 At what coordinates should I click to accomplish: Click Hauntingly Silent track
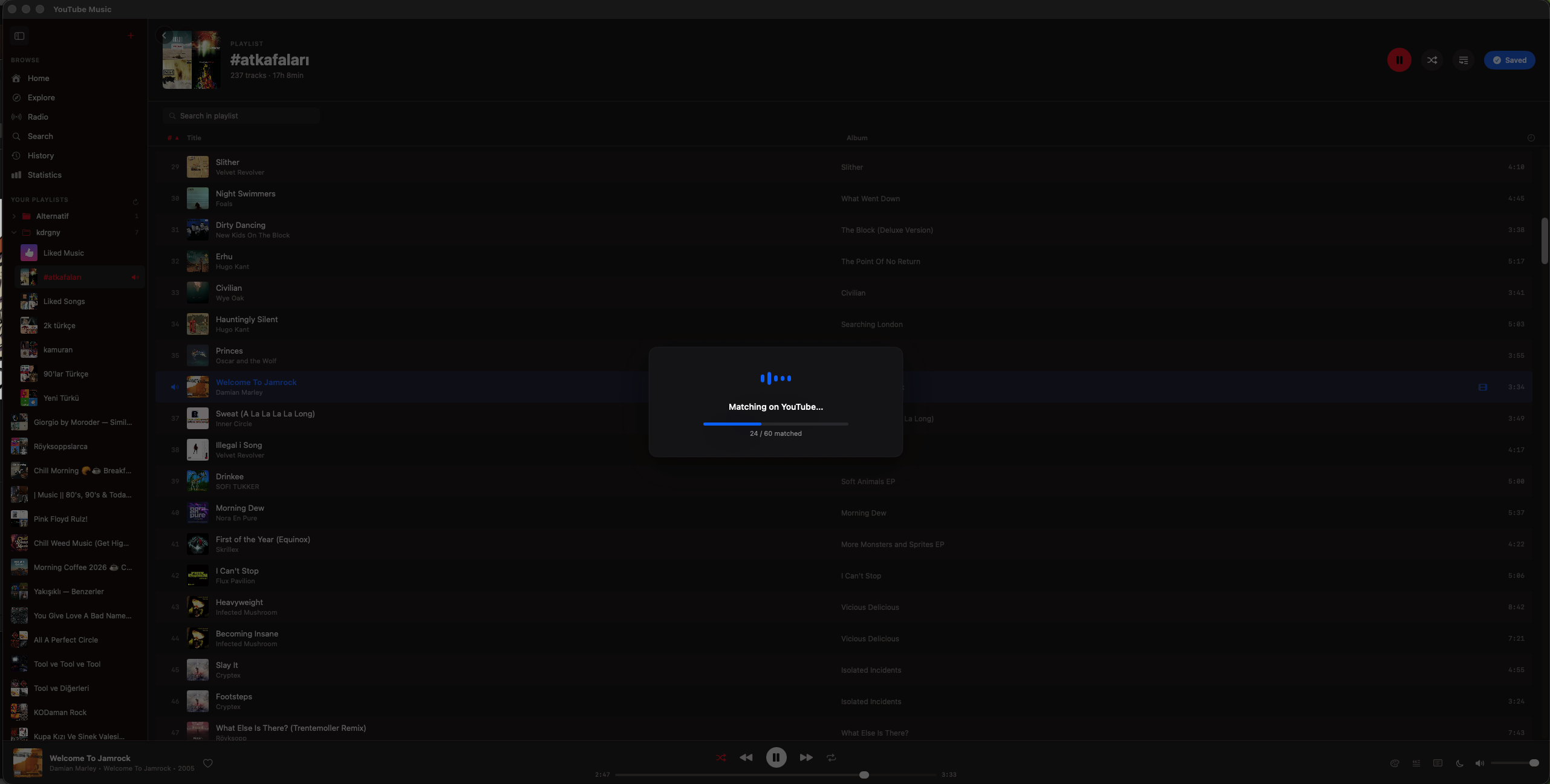(844, 324)
